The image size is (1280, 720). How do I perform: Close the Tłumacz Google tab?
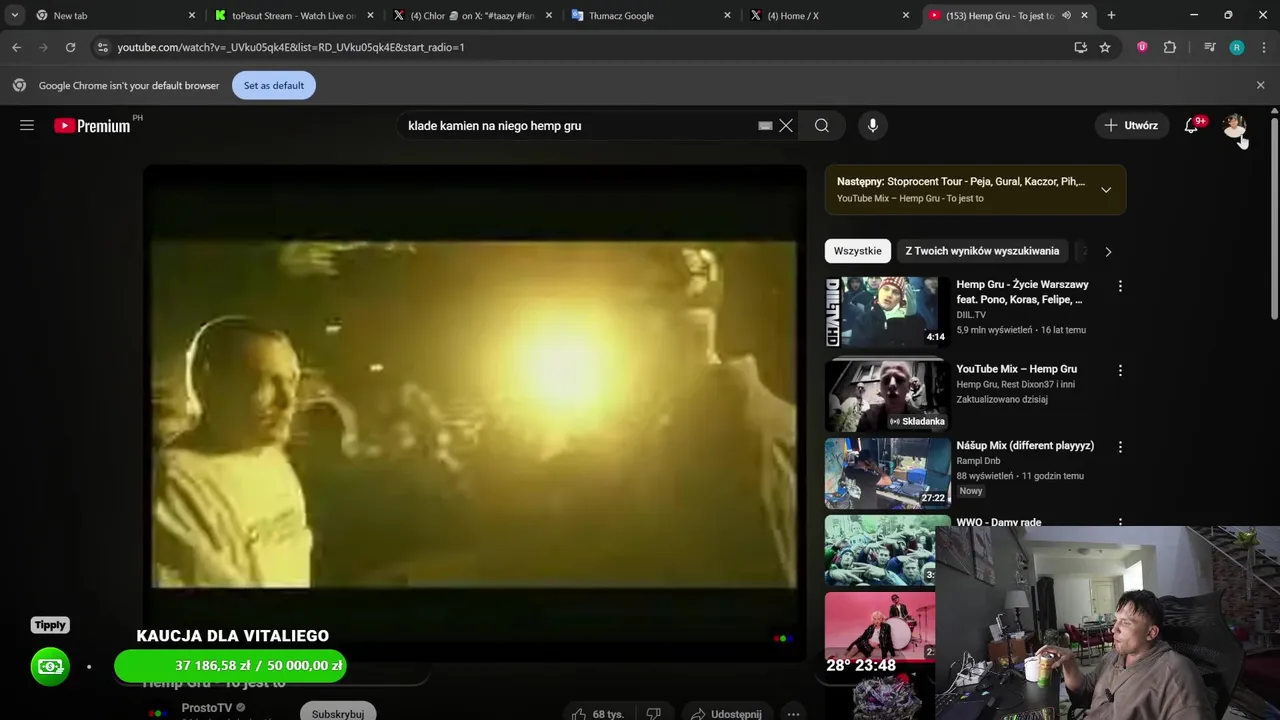(727, 15)
